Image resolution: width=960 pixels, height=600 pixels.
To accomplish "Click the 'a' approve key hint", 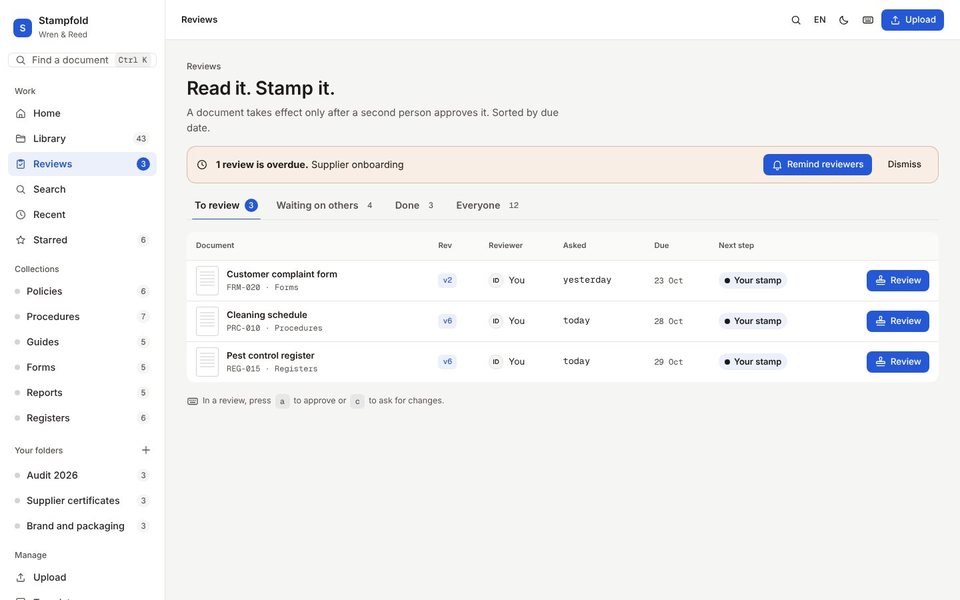I will coord(282,401).
